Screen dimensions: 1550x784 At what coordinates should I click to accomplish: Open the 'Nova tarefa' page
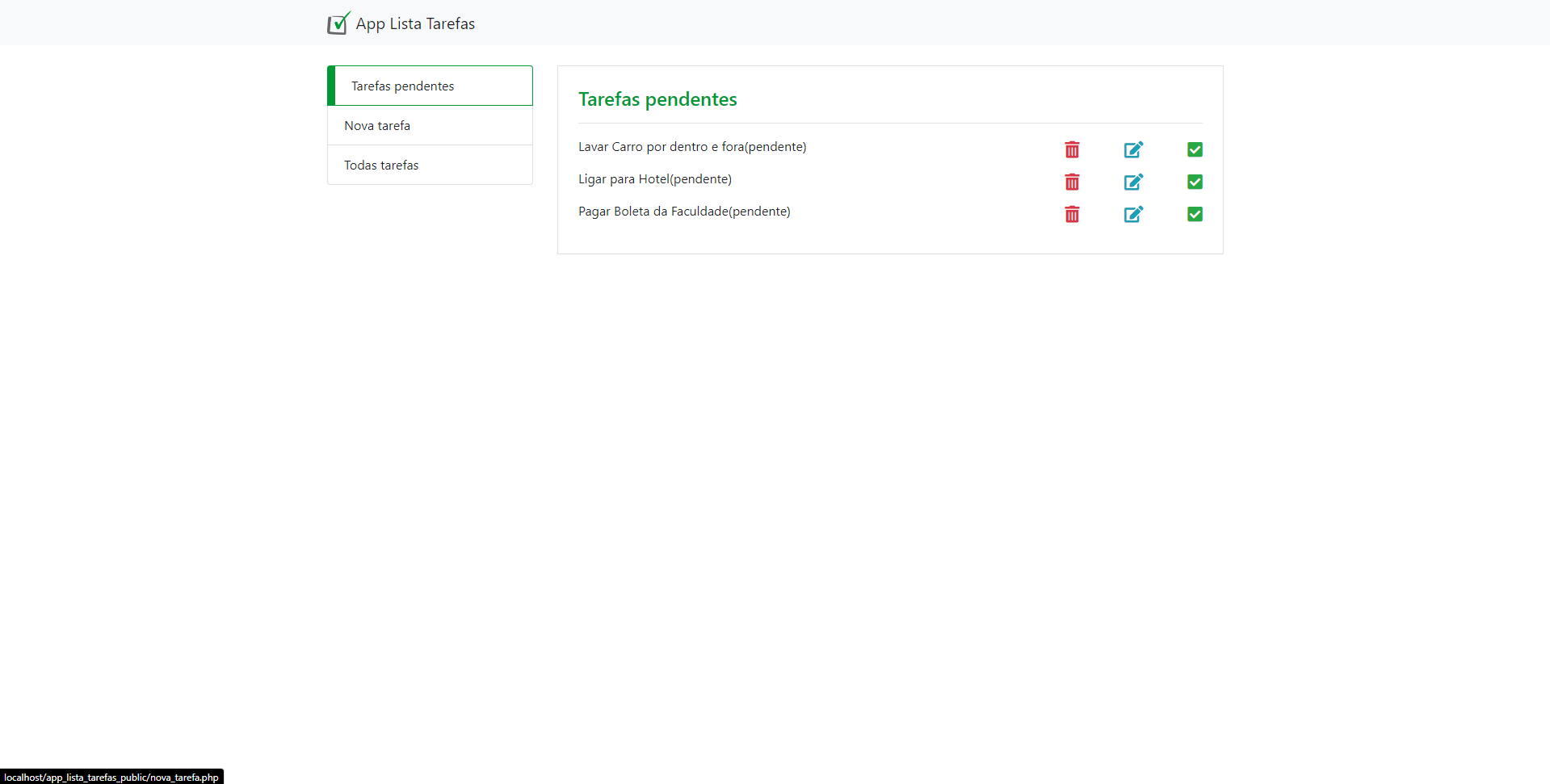[x=377, y=125]
